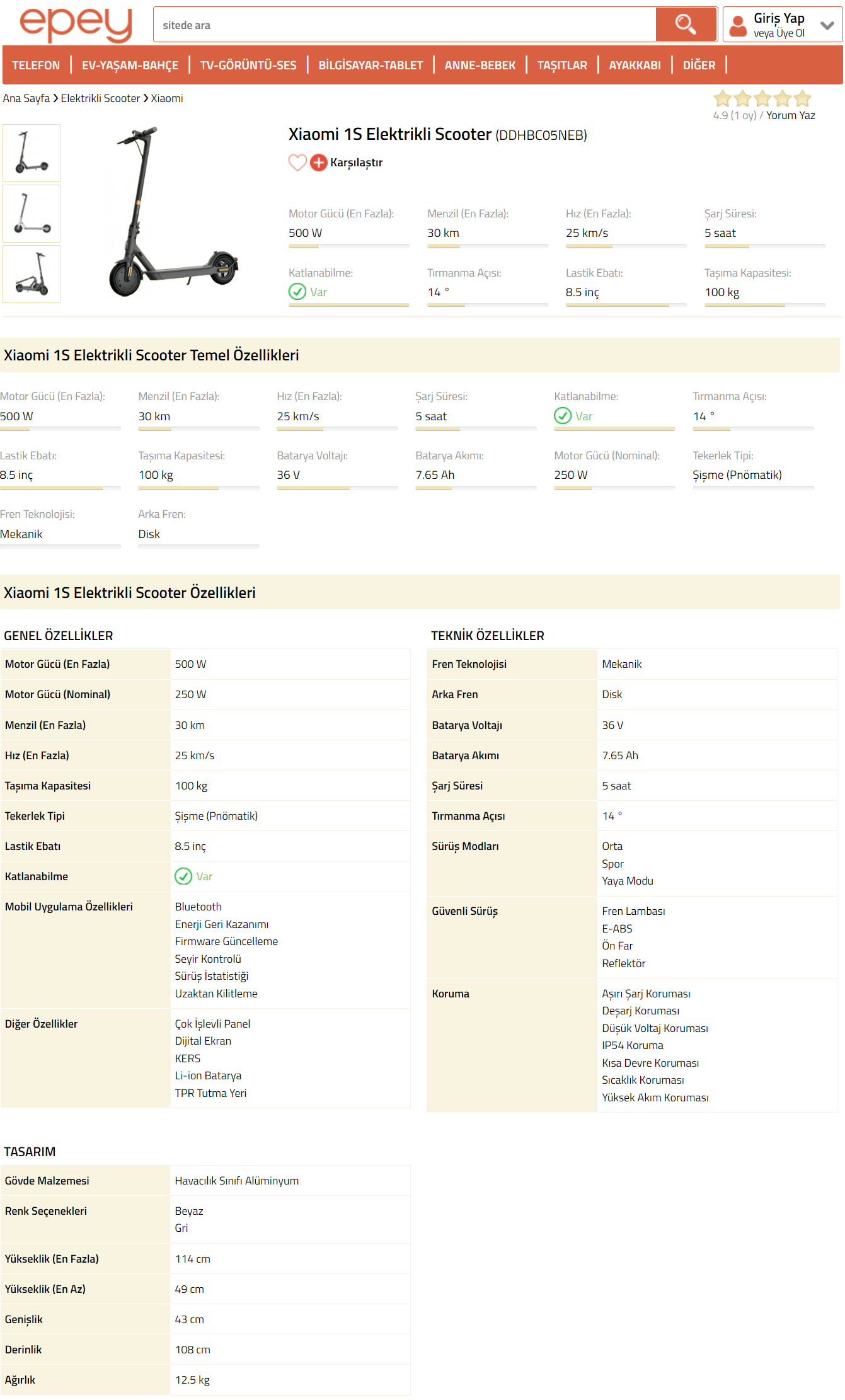Click the 'sitede ara' search field
Screen dimensions: 845x1400
pyautogui.click(x=405, y=25)
